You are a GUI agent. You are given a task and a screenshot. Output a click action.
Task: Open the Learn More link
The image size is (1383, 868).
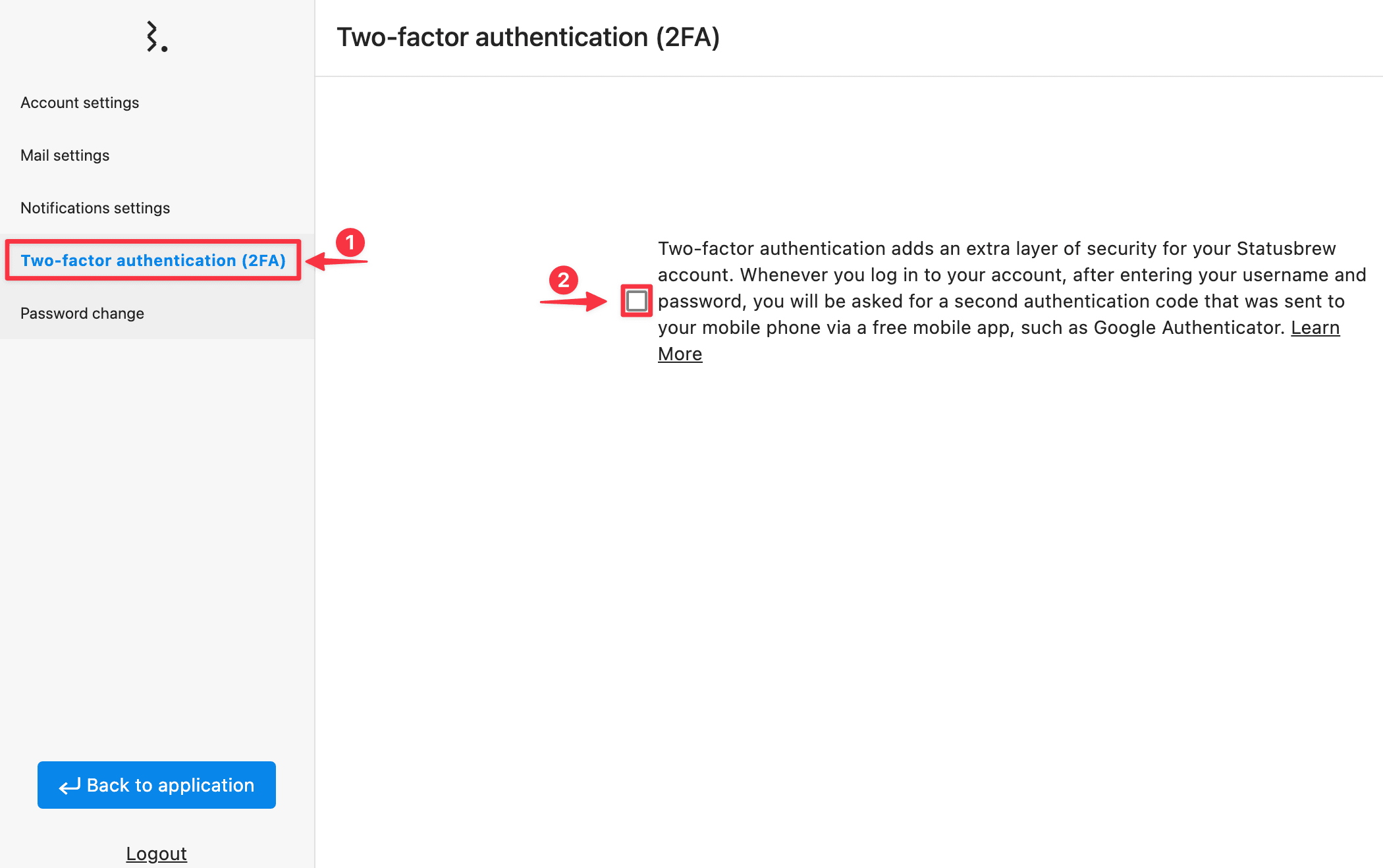click(1315, 327)
